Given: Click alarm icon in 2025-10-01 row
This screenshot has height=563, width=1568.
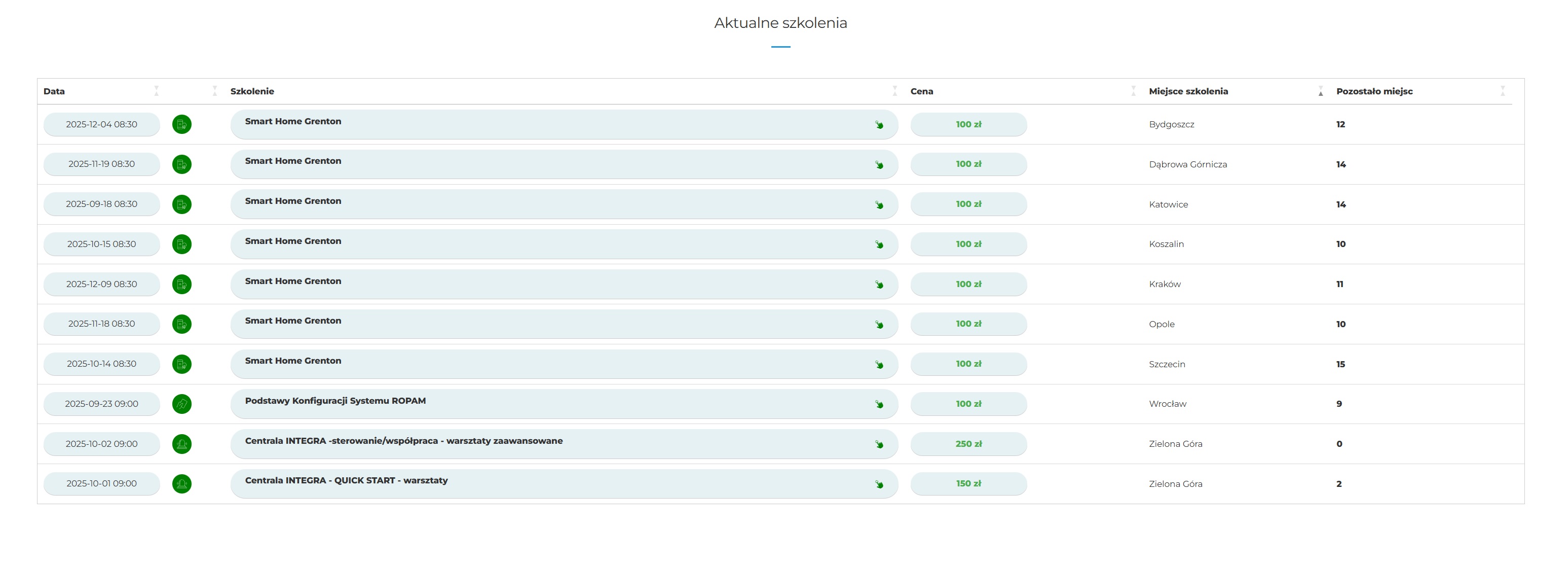Looking at the screenshot, I should point(182,484).
